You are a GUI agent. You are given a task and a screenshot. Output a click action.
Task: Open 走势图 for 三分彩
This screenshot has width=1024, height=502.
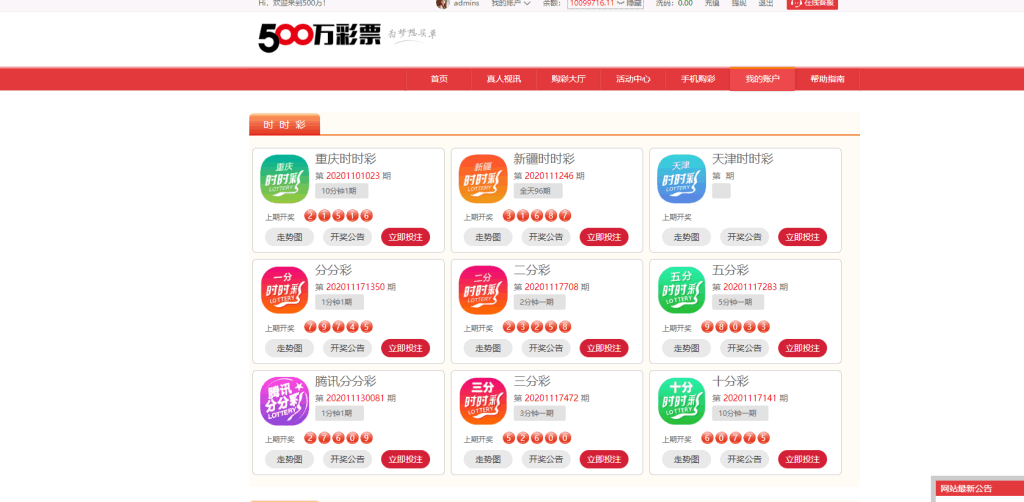pos(487,459)
